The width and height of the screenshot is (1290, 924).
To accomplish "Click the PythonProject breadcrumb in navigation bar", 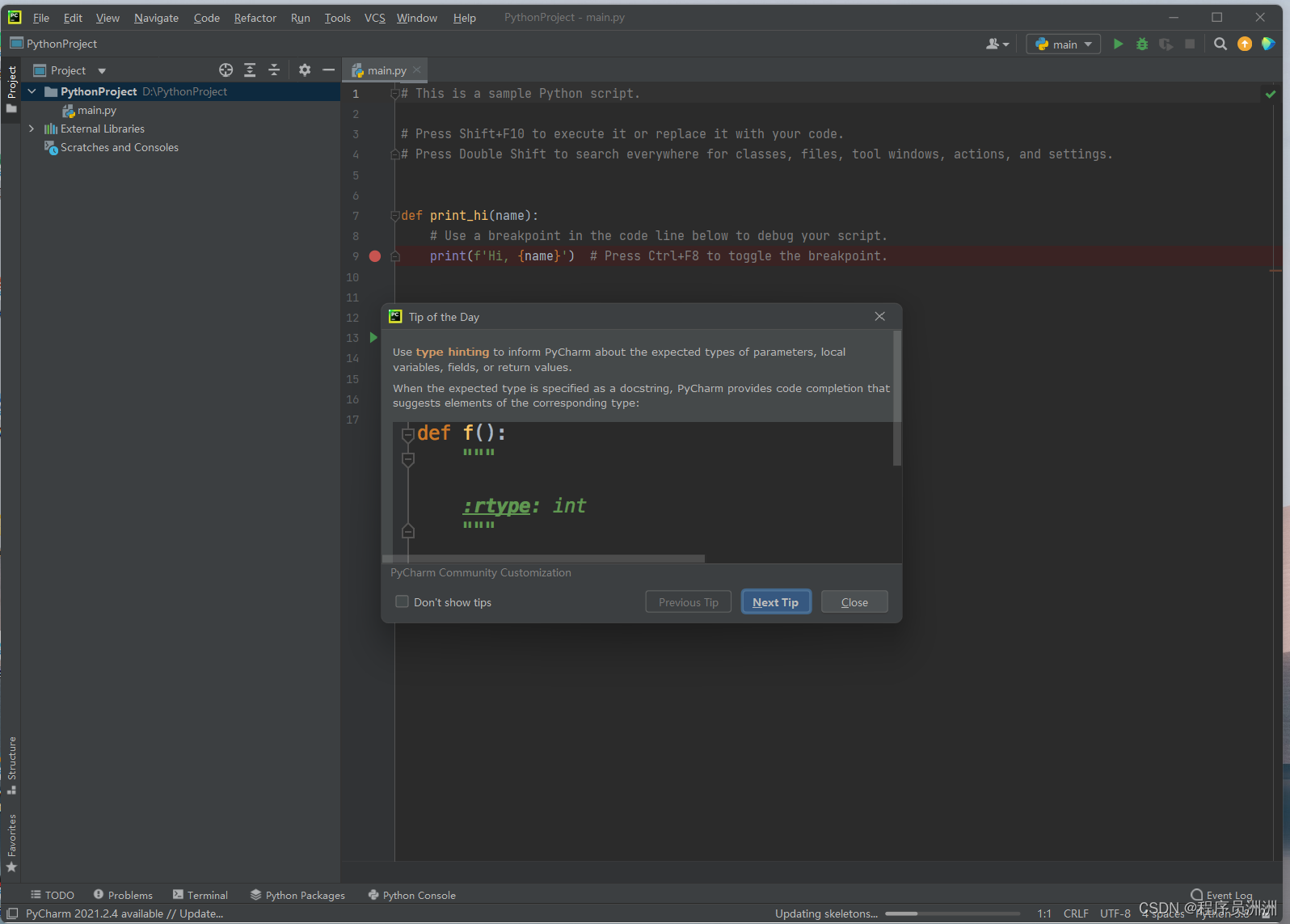I will [53, 44].
